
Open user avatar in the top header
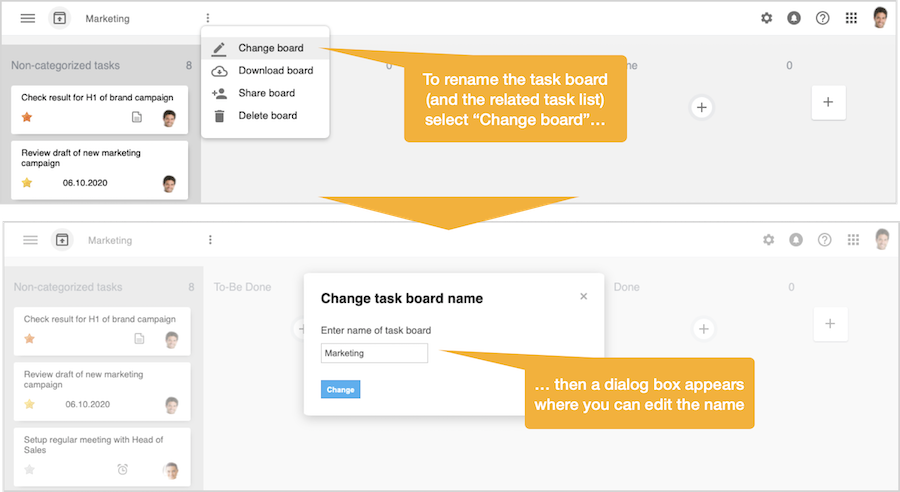tap(880, 18)
